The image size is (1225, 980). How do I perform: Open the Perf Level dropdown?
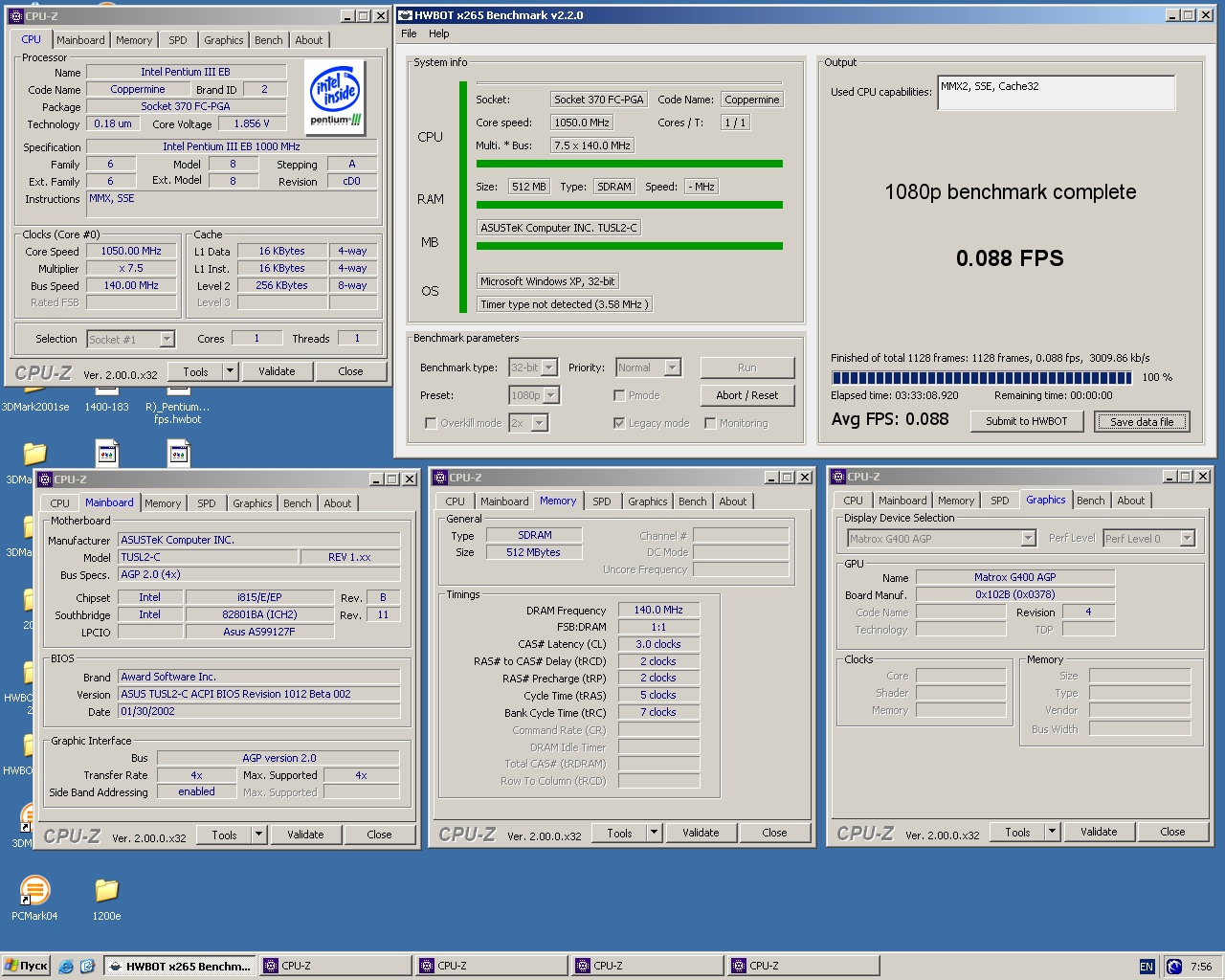(x=1188, y=539)
